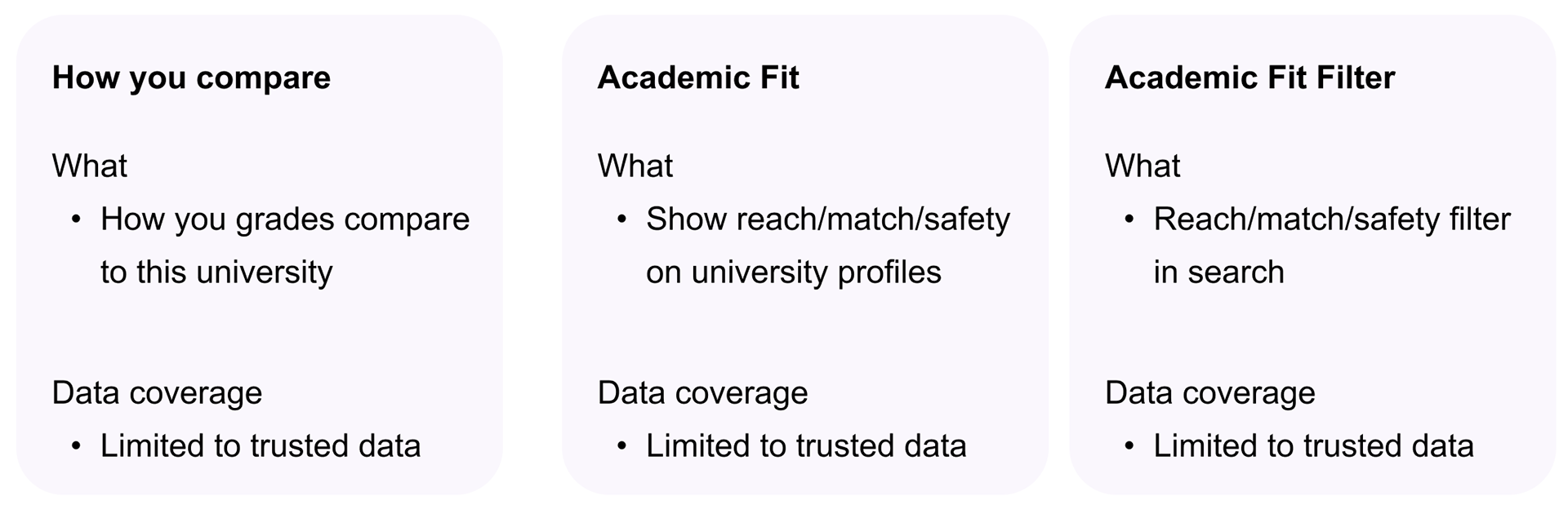Image resolution: width=1568 pixels, height=514 pixels.
Task: Click "on university profiles" text line
Action: (794, 273)
